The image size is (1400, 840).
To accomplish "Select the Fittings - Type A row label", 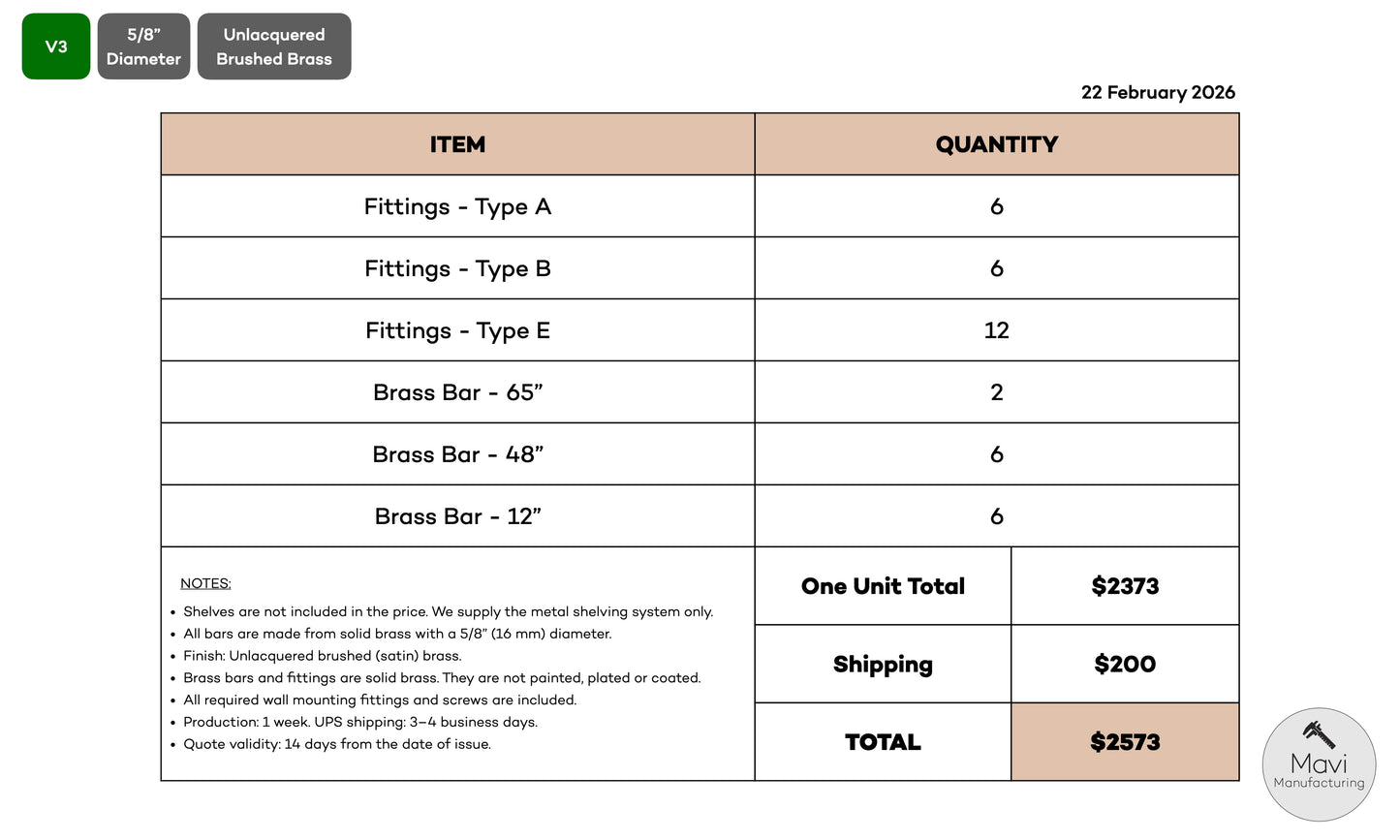I will 457,206.
